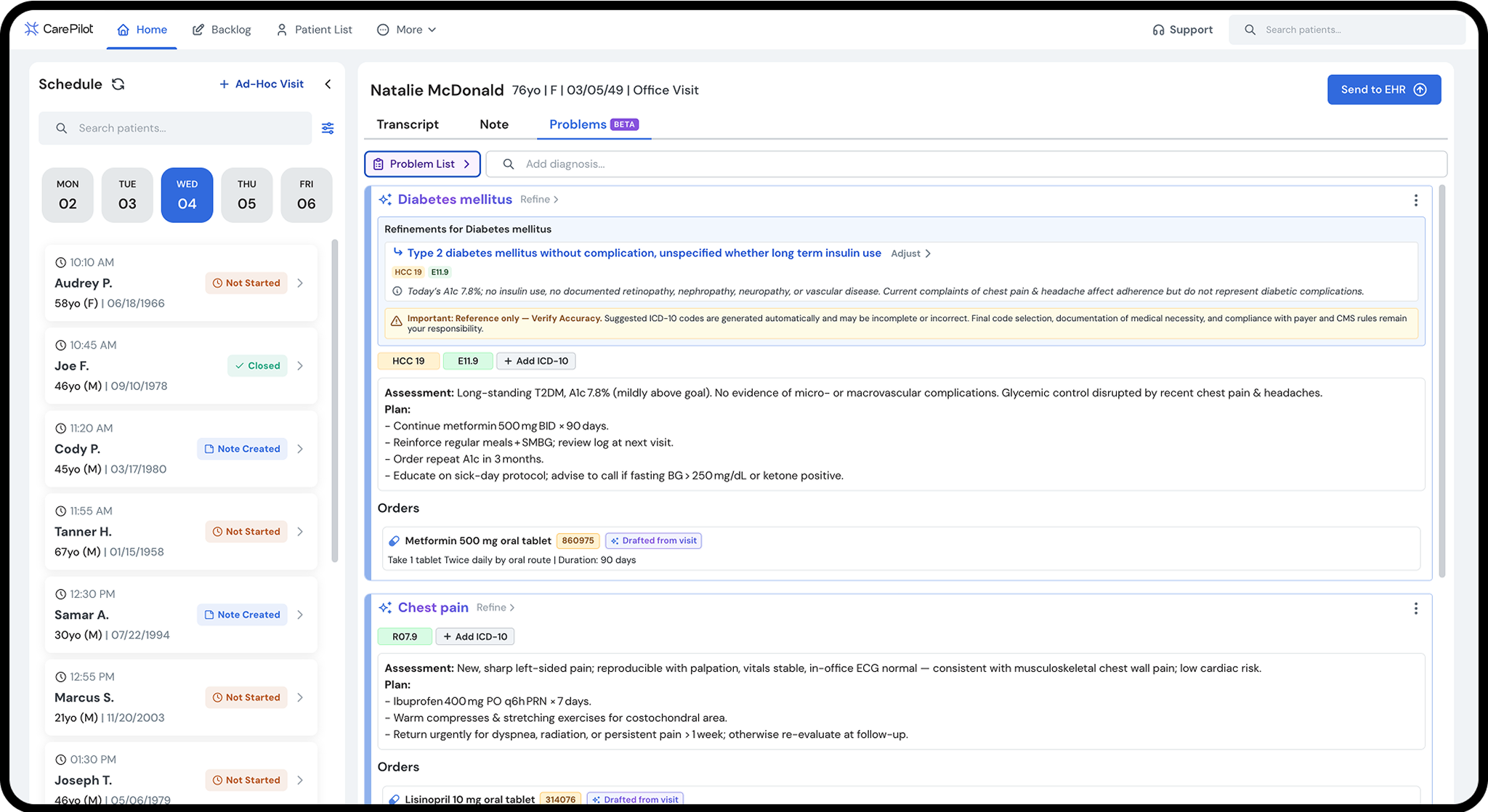The height and width of the screenshot is (812, 1488).
Task: Click the Send to EHR button
Action: click(1383, 89)
